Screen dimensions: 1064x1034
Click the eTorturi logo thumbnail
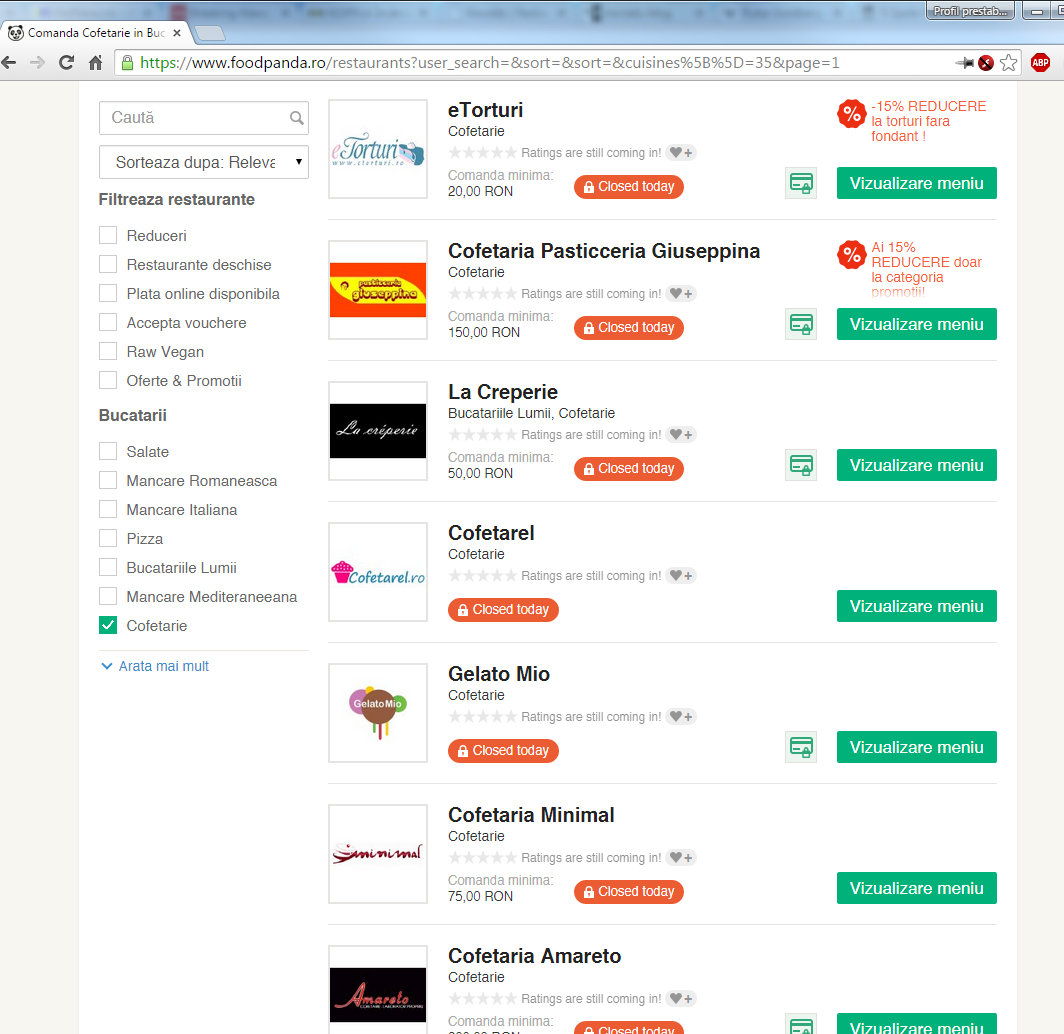[x=378, y=149]
